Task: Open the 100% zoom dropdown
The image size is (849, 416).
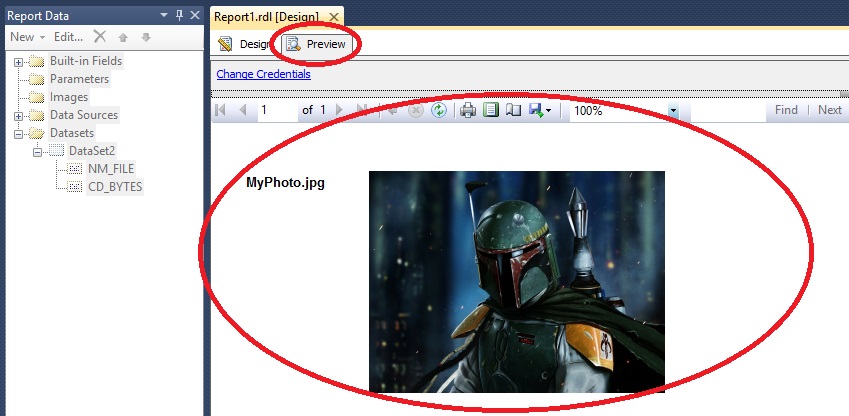Action: tap(673, 110)
